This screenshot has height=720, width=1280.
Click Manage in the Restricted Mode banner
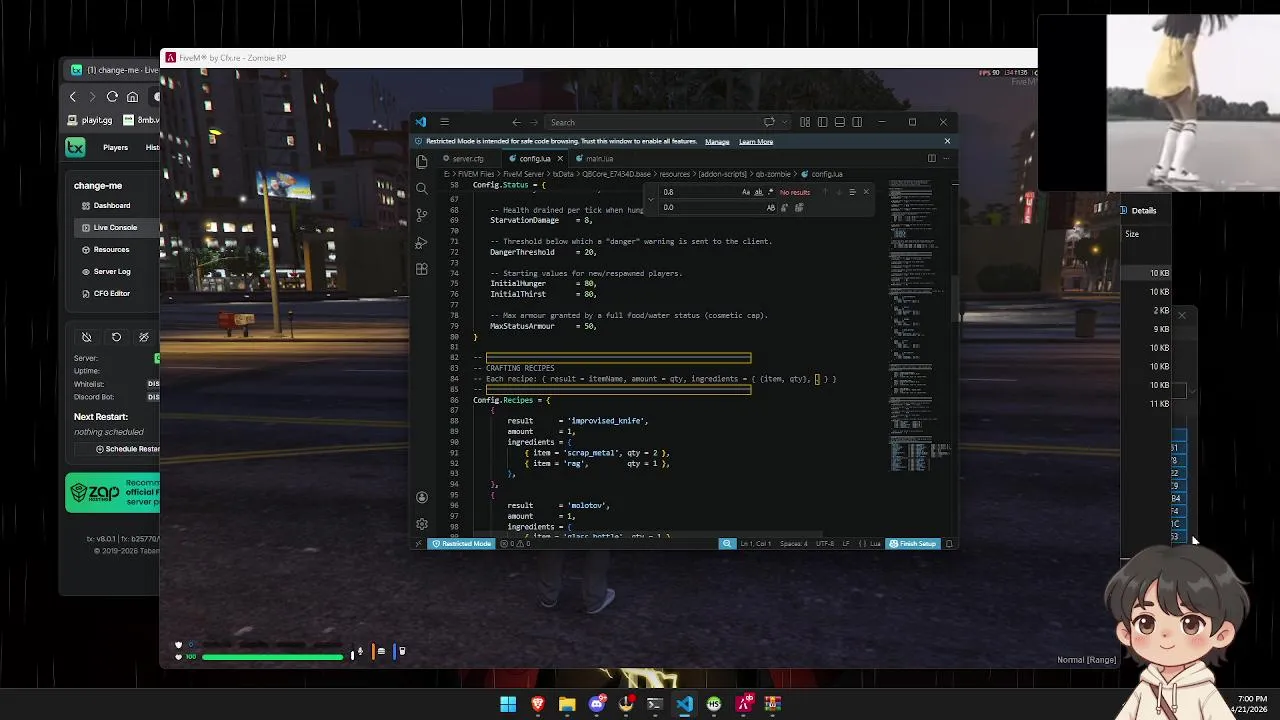pos(717,141)
